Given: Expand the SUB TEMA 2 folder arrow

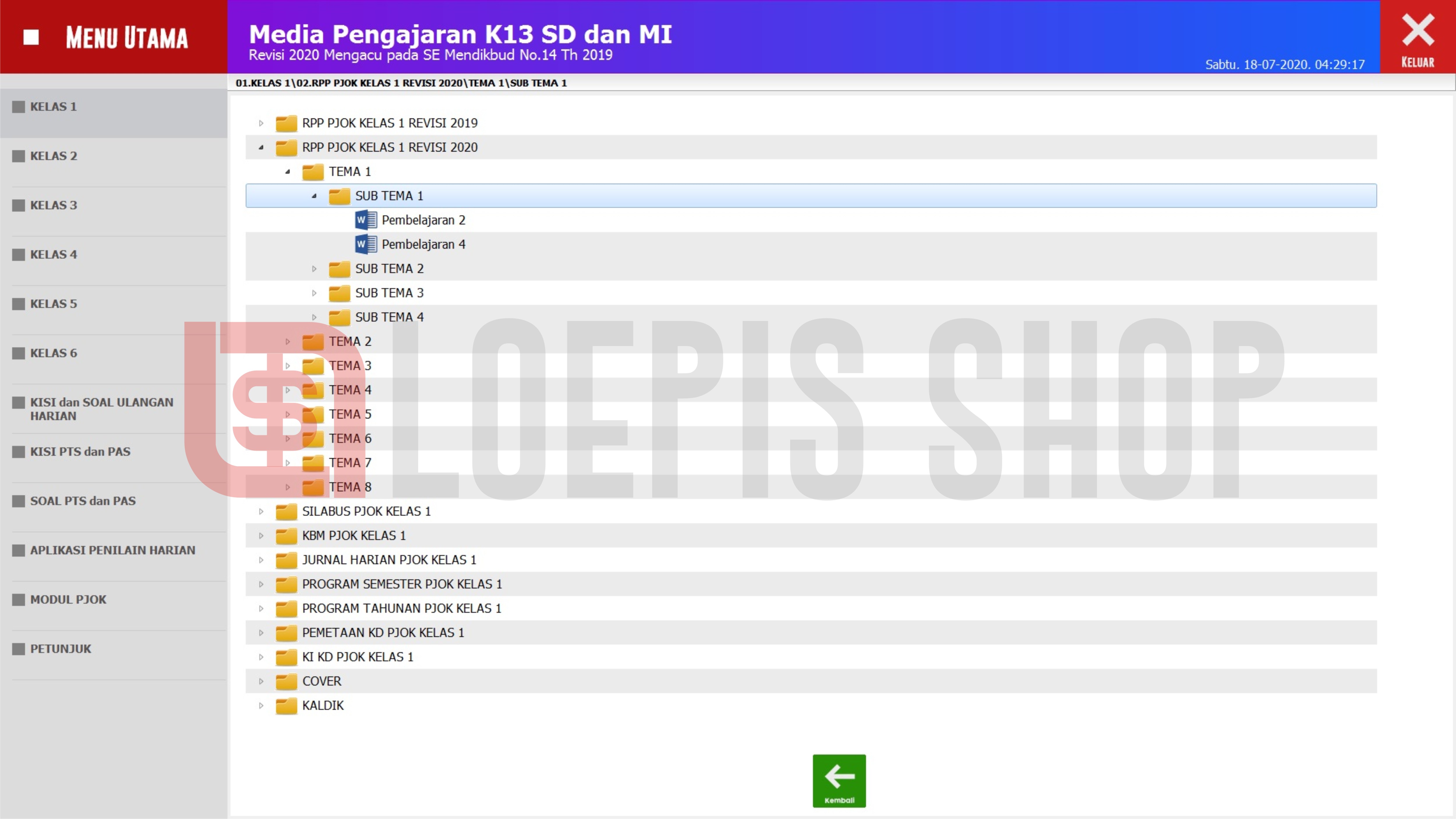Looking at the screenshot, I should pyautogui.click(x=314, y=268).
